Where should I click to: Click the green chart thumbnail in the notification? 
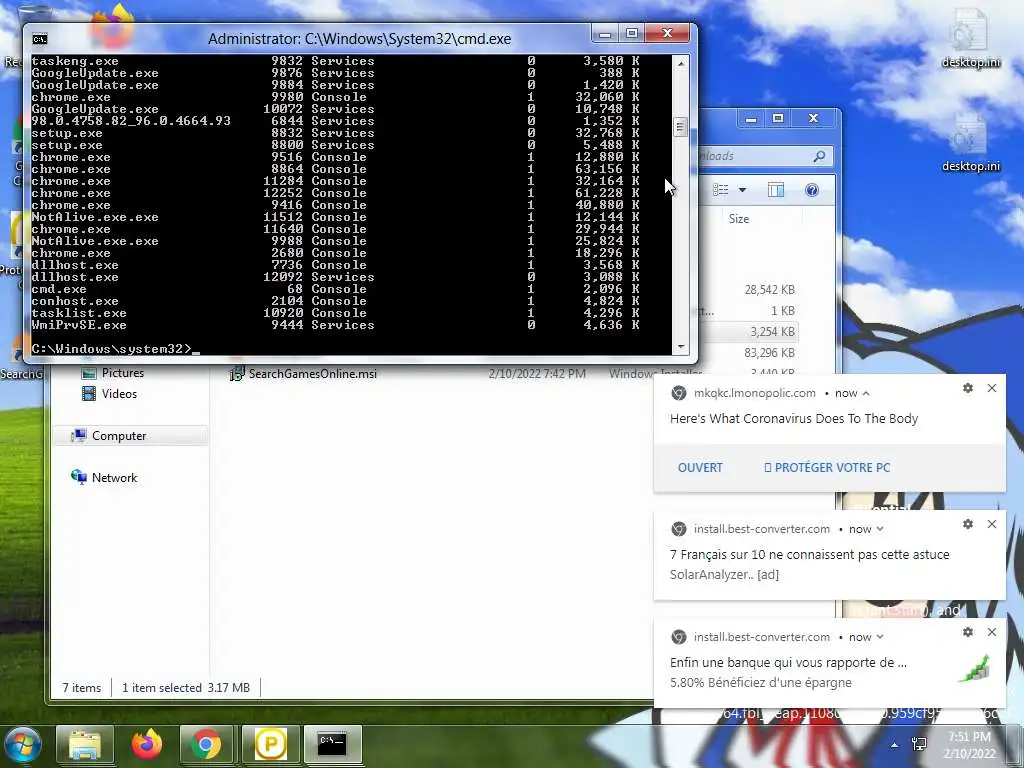(975, 669)
